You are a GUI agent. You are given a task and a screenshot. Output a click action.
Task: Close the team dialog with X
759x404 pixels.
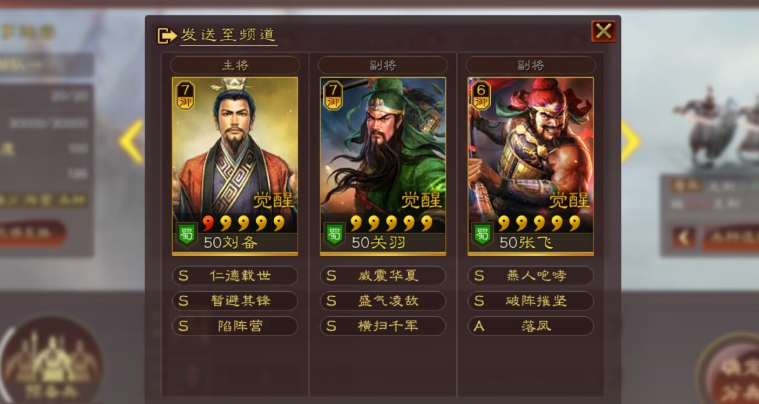(x=603, y=31)
